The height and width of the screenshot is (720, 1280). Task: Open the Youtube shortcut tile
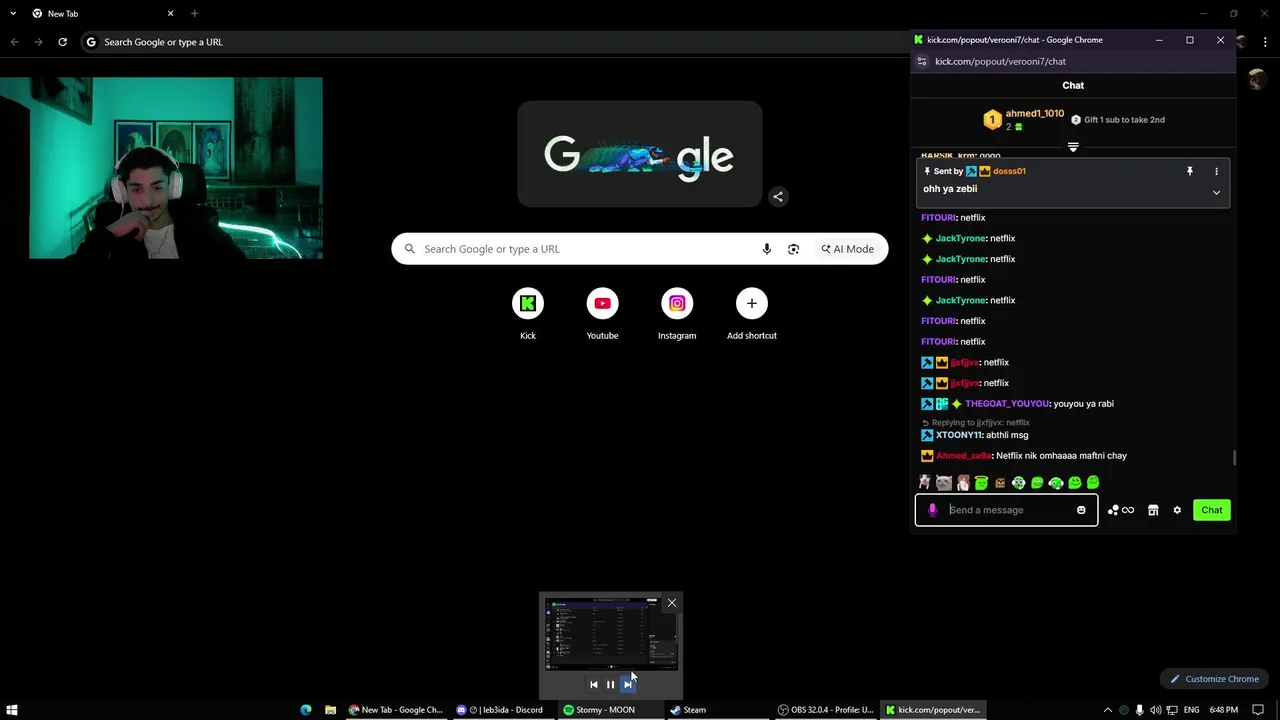pyautogui.click(x=602, y=314)
